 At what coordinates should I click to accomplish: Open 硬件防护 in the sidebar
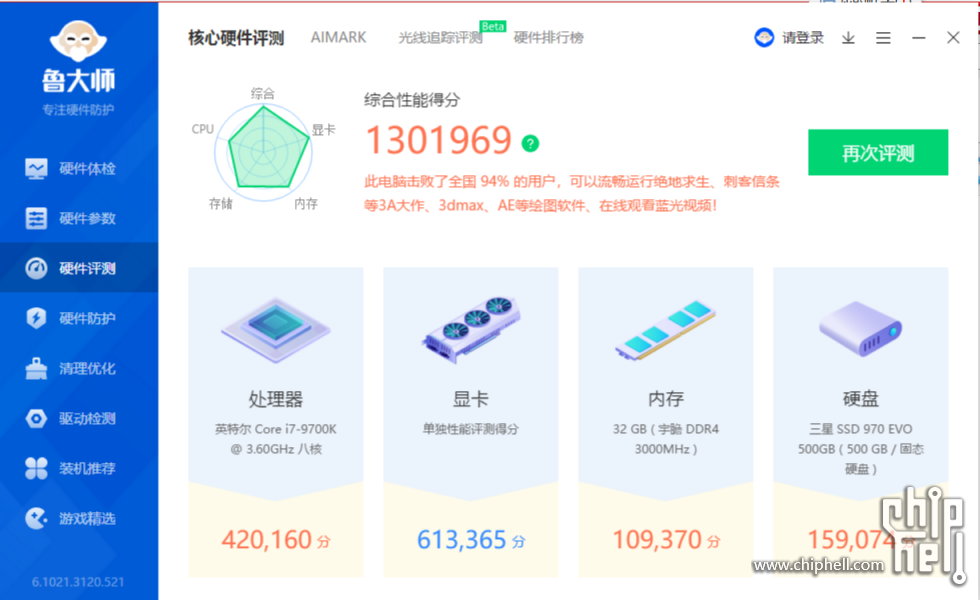(79, 318)
